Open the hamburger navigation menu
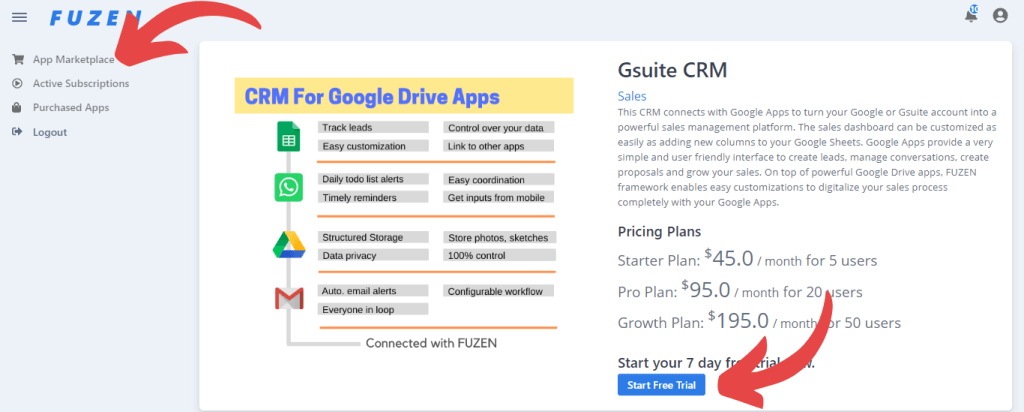The image size is (1024, 412). 20,17
